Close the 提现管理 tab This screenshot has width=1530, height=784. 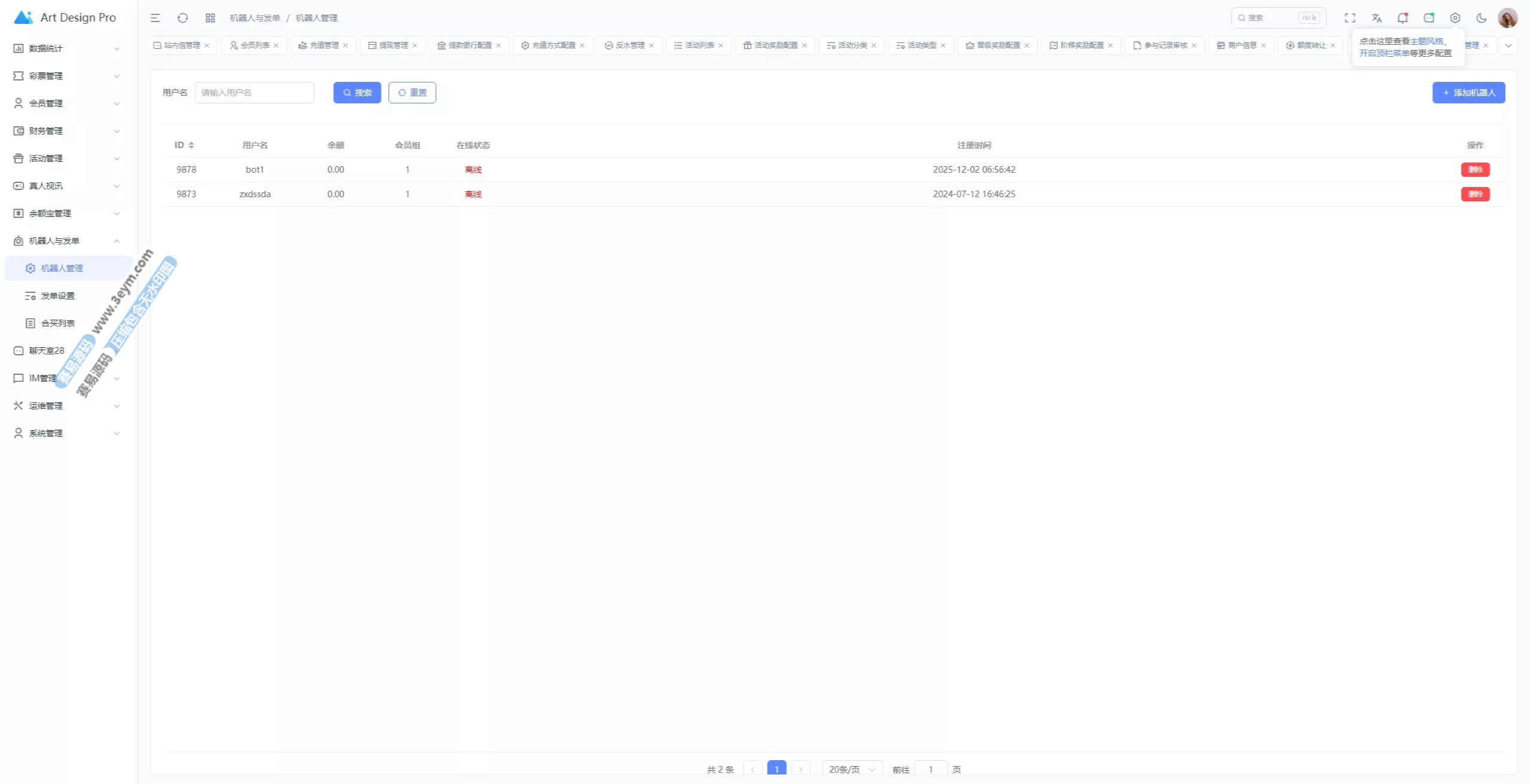tap(415, 45)
